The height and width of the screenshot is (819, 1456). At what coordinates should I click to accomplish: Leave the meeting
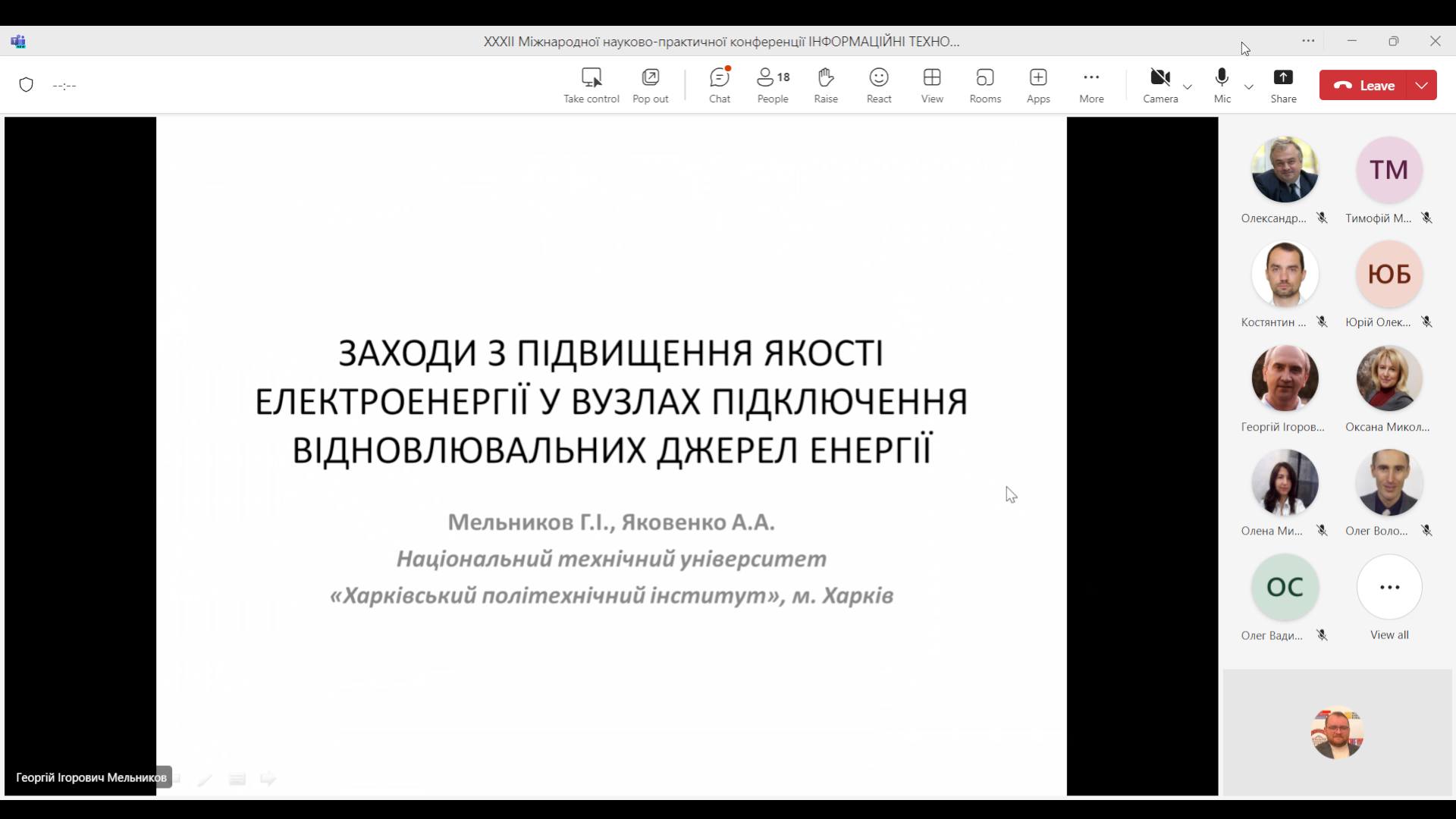[1364, 85]
